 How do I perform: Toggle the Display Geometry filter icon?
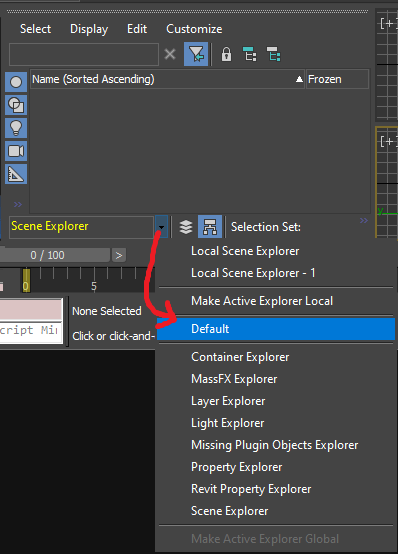16,82
